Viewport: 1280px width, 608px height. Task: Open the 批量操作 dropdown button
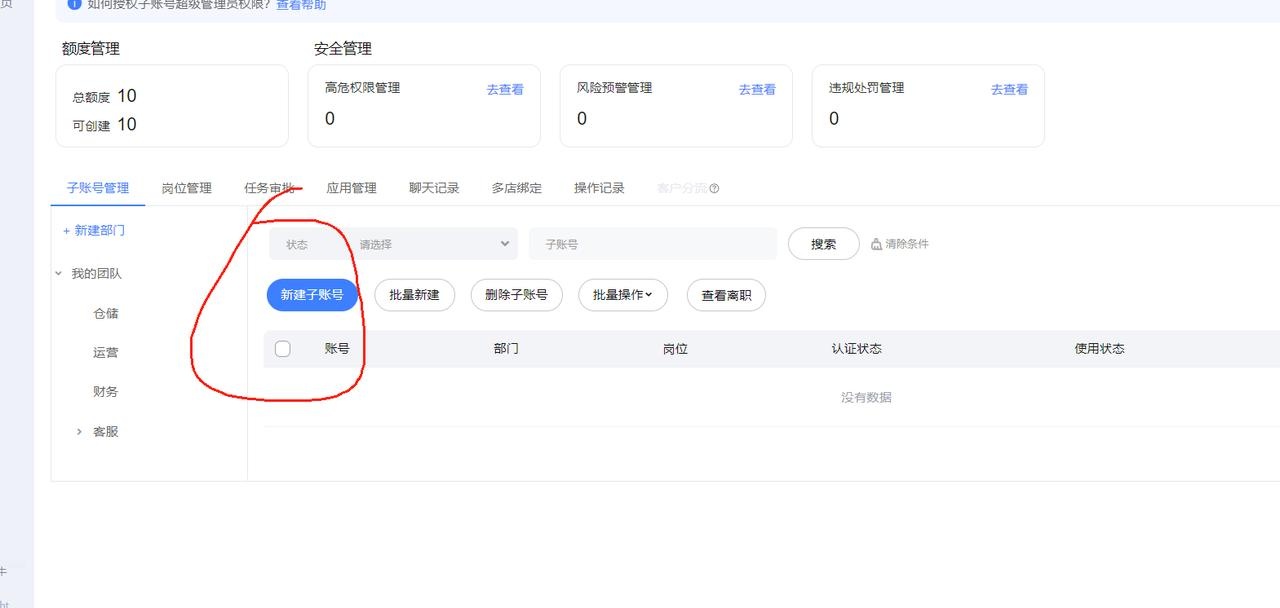623,295
